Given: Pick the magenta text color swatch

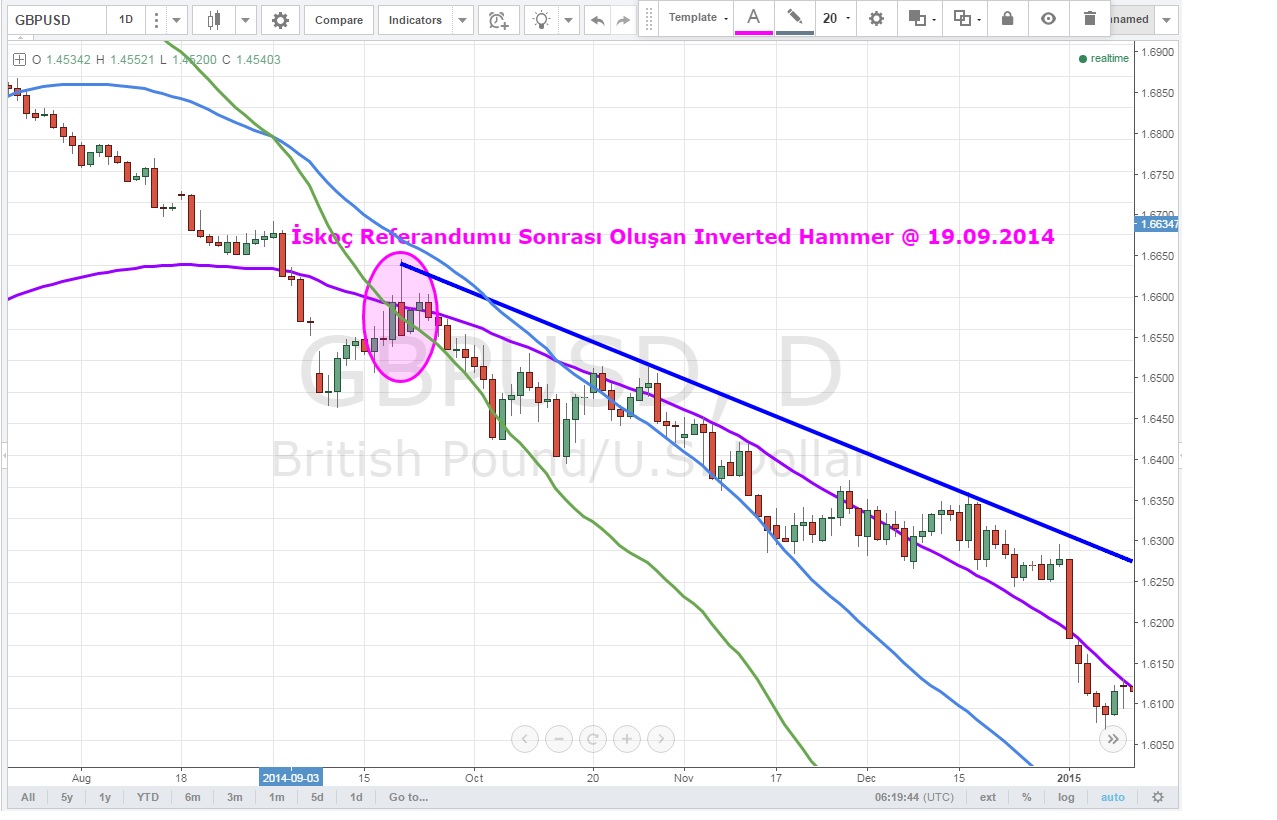Looking at the screenshot, I should pos(753,18).
